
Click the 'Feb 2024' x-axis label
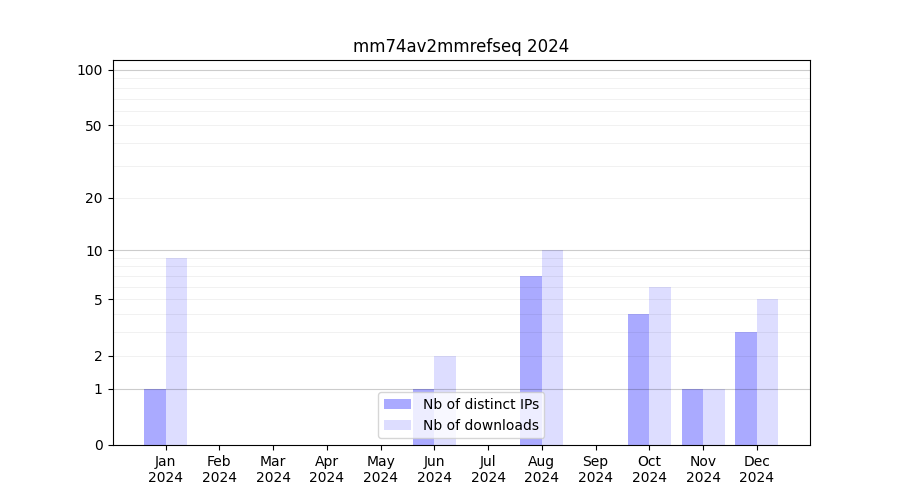[219, 469]
